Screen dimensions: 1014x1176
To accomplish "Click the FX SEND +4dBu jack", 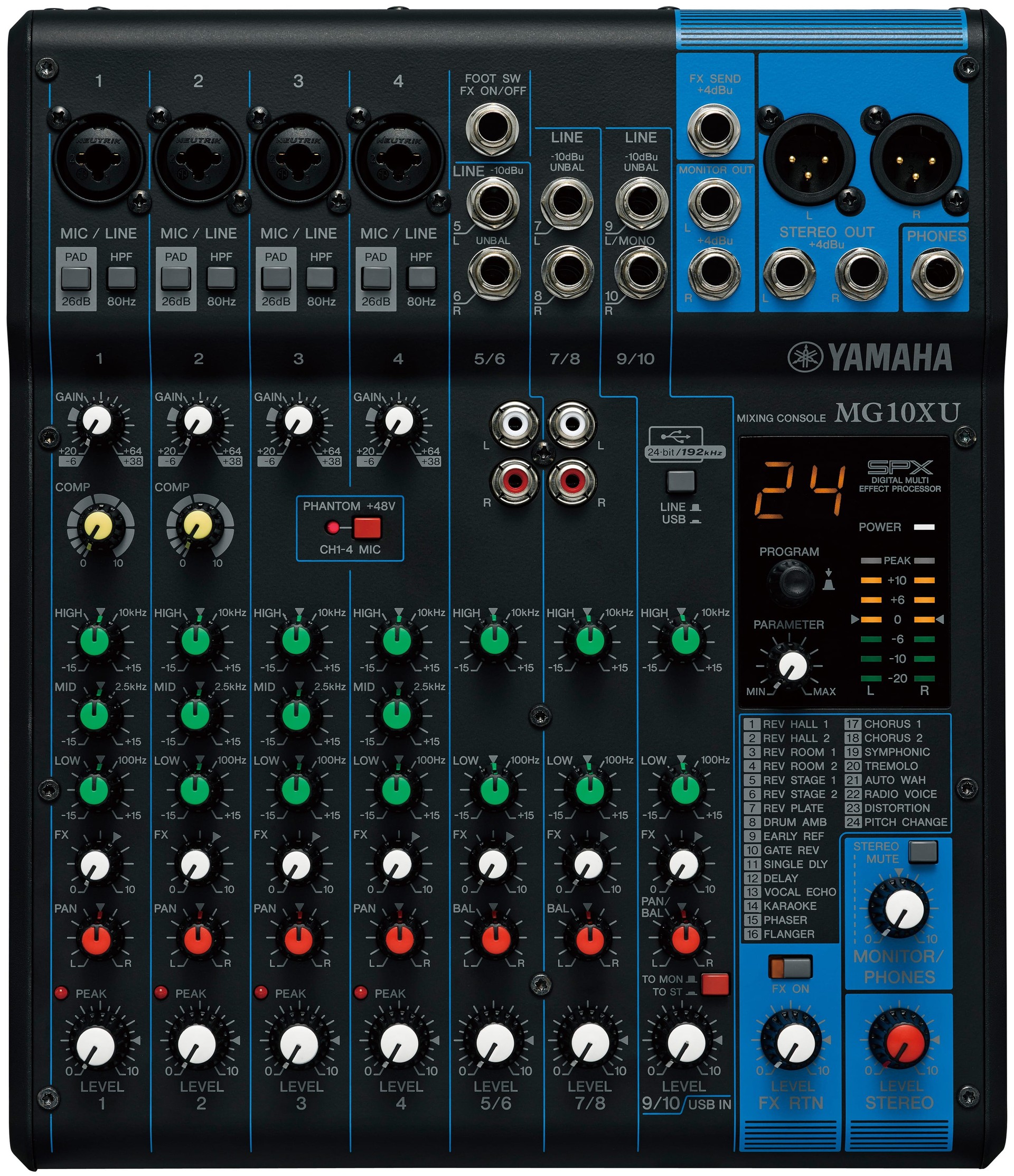I will point(714,129).
